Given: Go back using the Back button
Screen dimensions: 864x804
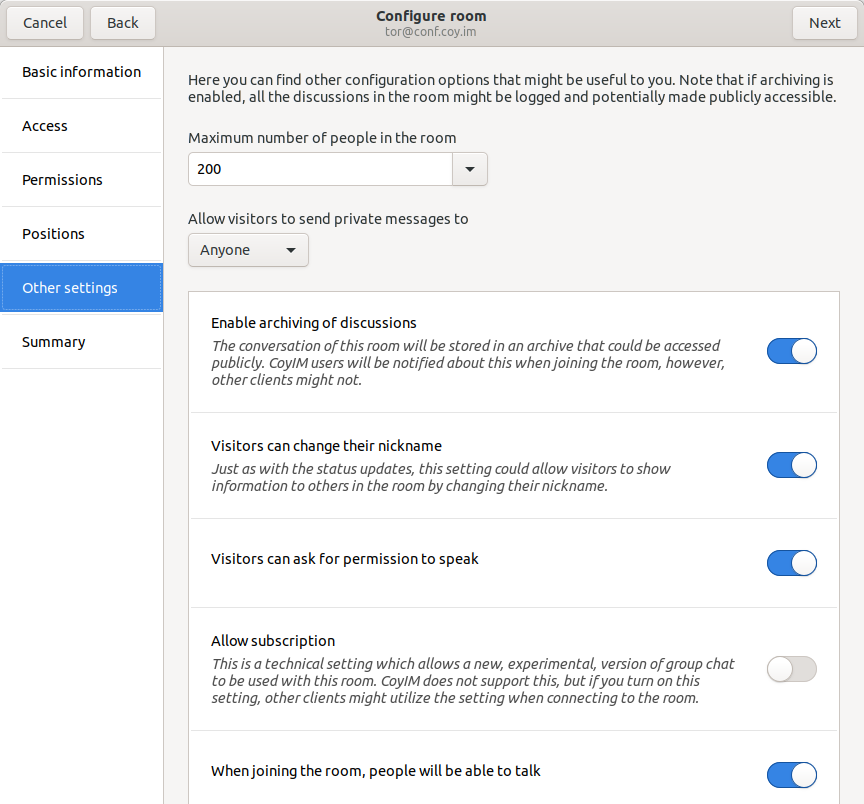Looking at the screenshot, I should (x=123, y=23).
